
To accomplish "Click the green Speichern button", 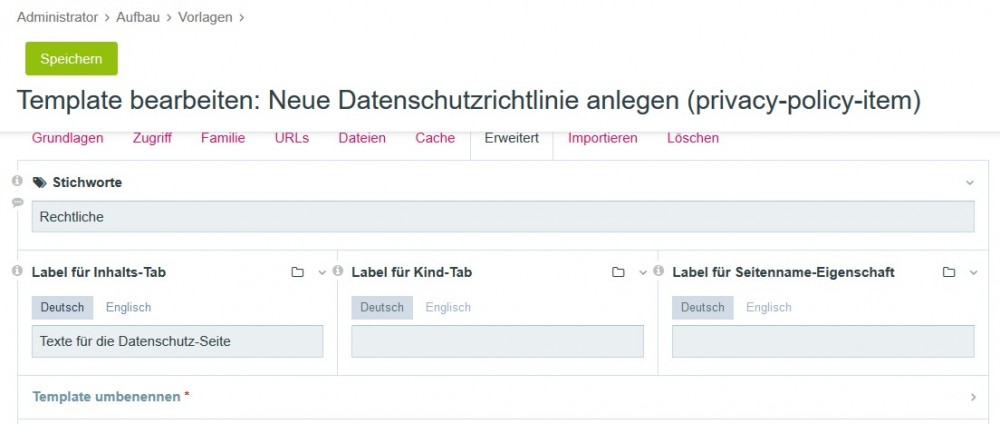I will 71,59.
